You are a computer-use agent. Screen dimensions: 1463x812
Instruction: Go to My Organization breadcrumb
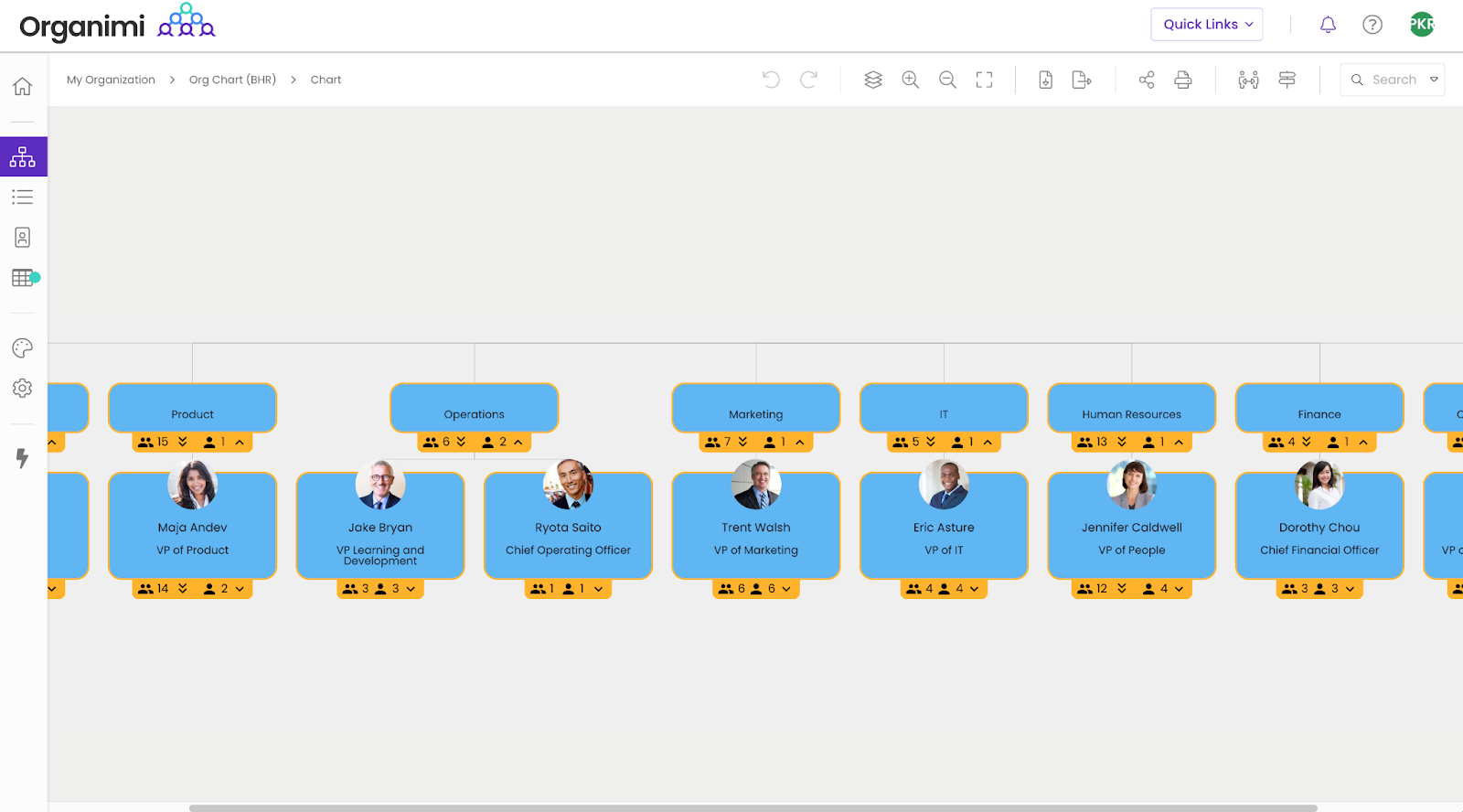coord(111,80)
